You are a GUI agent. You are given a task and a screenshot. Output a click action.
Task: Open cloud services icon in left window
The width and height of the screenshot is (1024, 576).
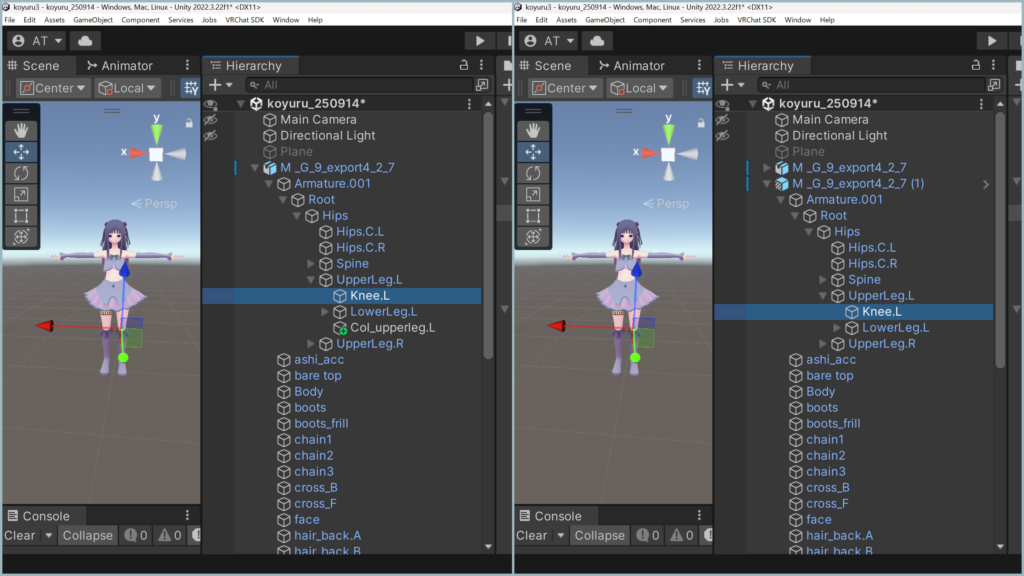[x=85, y=40]
